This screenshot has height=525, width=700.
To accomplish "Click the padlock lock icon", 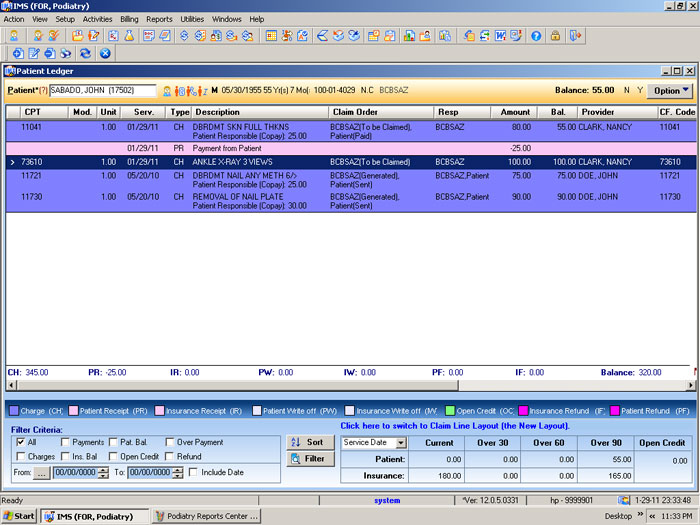I will click(x=555, y=36).
